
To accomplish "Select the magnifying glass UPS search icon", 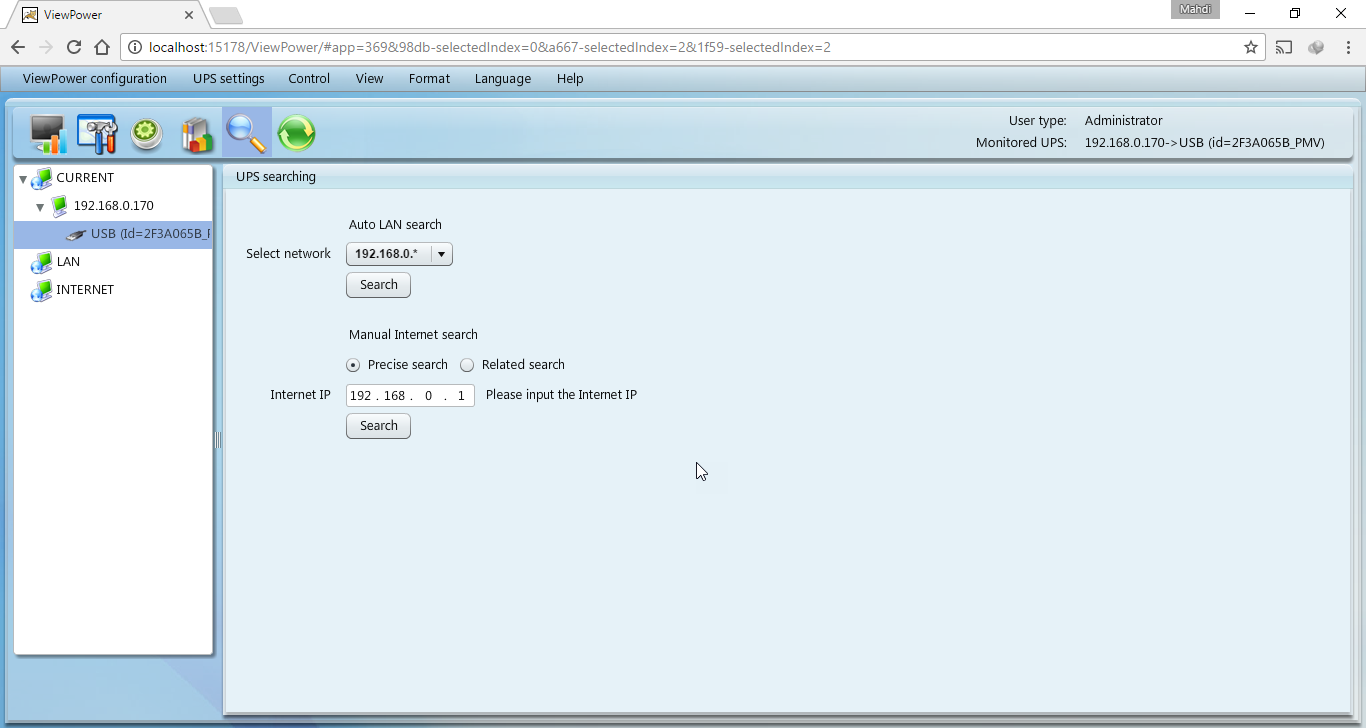I will pos(246,133).
